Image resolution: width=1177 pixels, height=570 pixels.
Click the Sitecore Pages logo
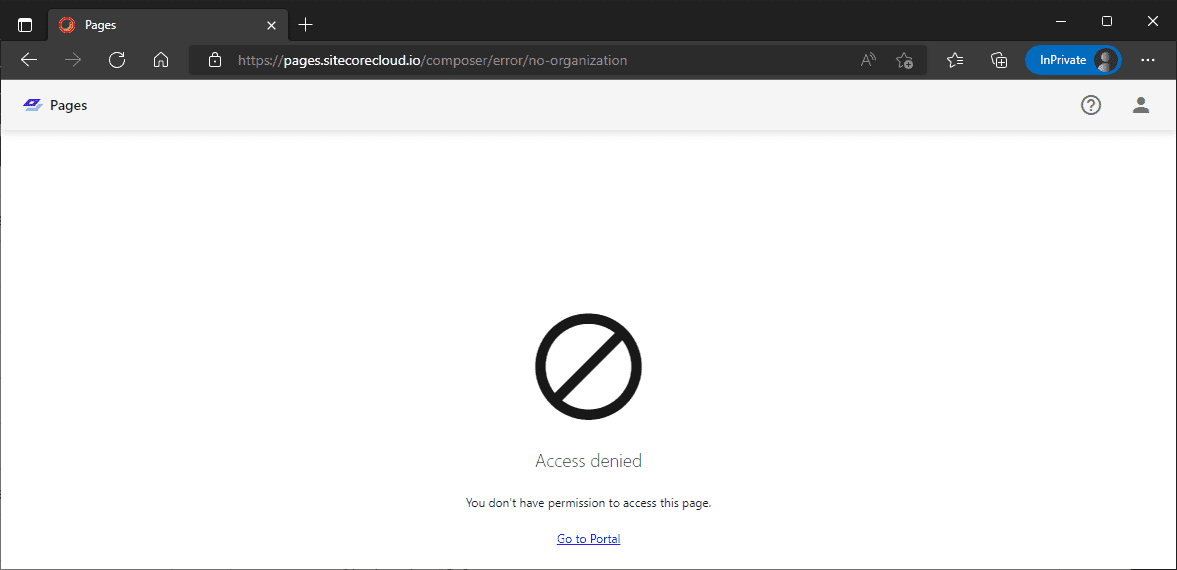point(55,105)
